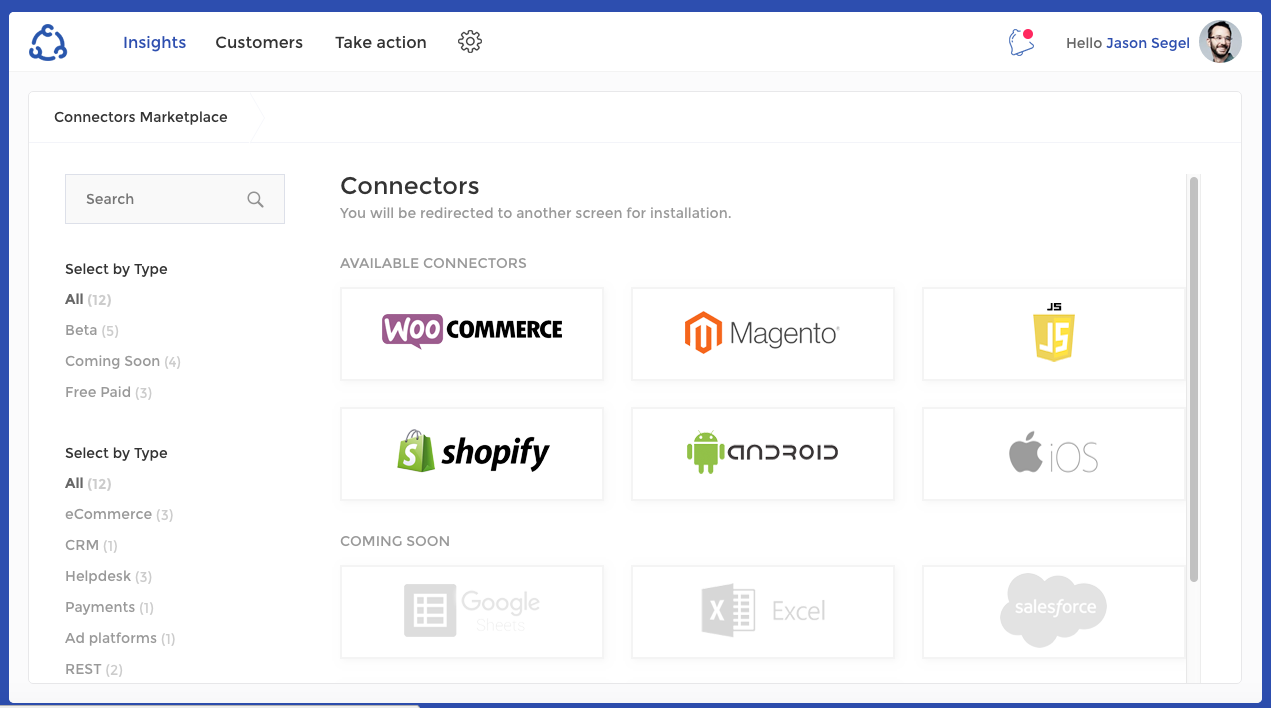Viewport: 1271px width, 708px height.
Task: Click the app logo in the header
Action: [x=48, y=42]
